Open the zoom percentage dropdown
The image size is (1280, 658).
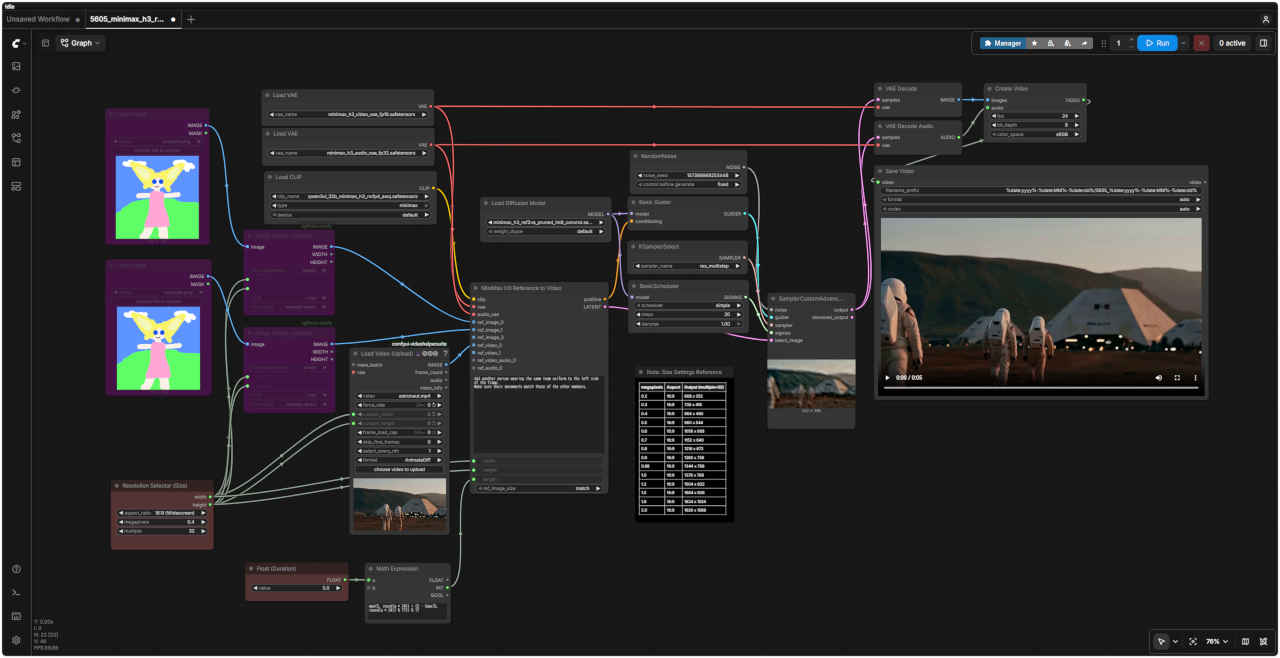pyautogui.click(x=1216, y=641)
